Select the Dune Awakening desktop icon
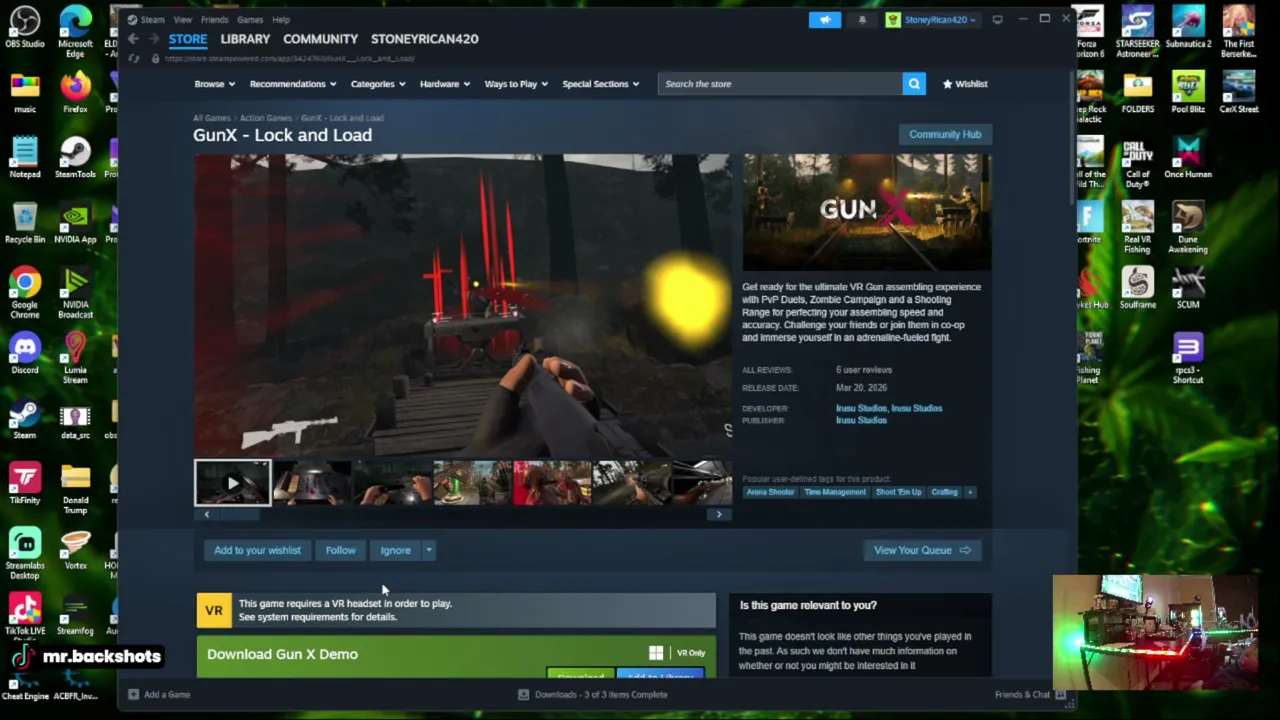 (1188, 228)
